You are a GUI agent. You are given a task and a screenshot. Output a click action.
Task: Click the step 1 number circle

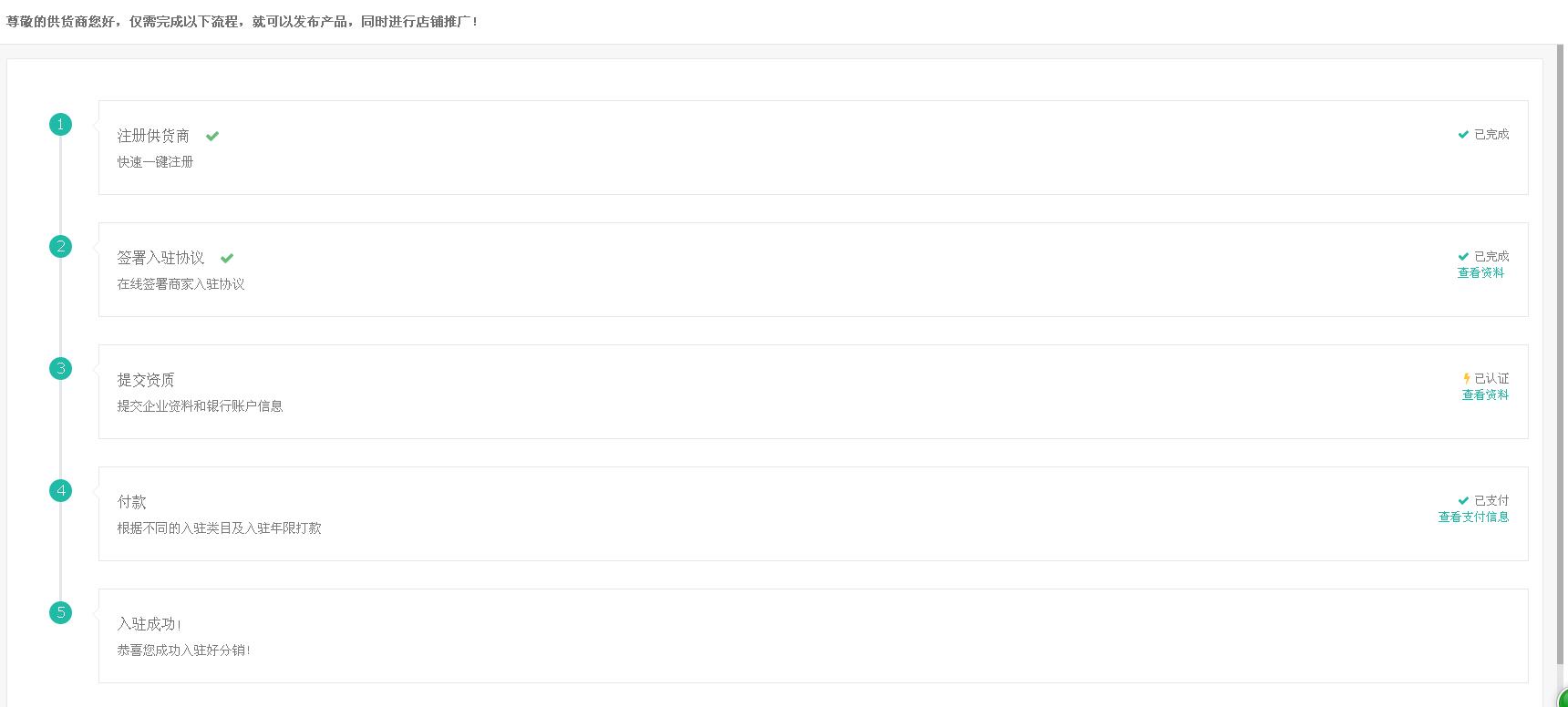point(60,124)
